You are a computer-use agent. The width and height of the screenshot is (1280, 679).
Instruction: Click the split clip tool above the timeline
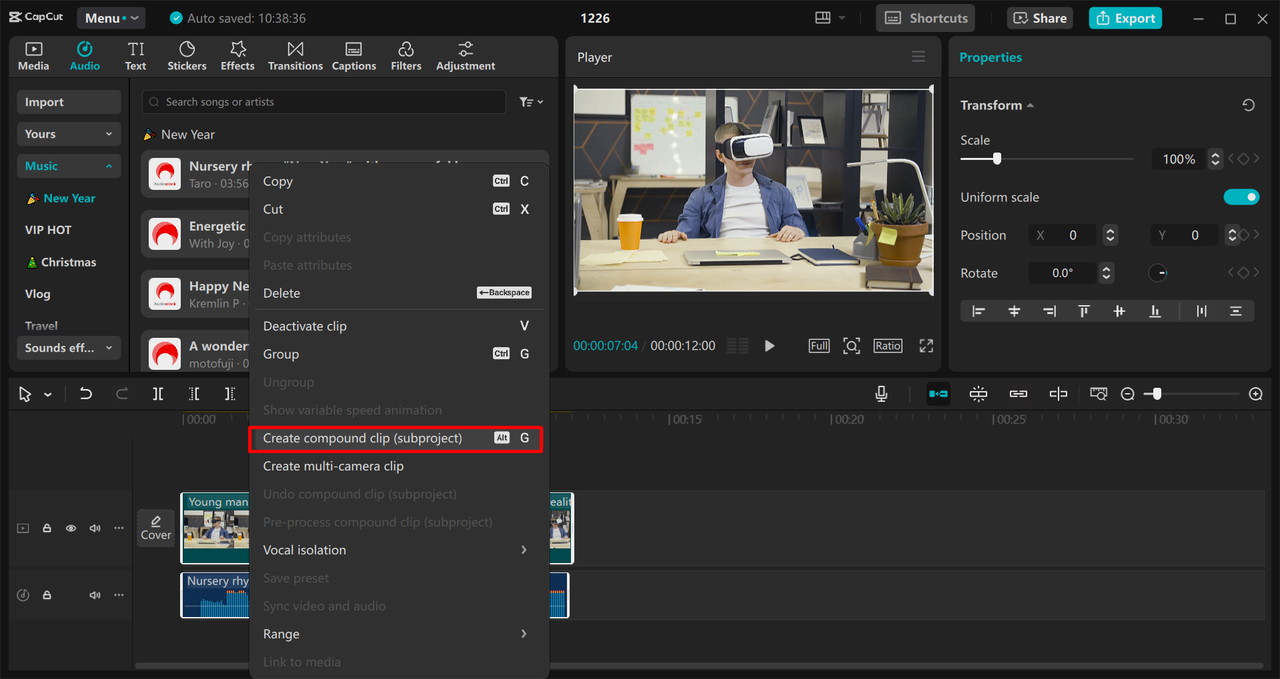[x=157, y=393]
